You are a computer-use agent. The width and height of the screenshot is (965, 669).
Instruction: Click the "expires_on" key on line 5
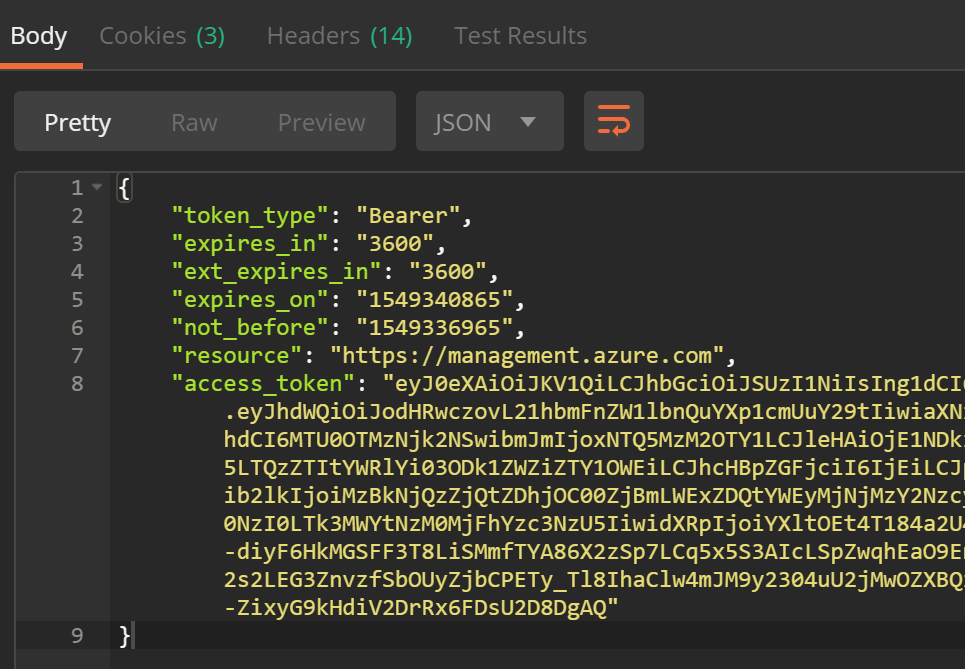pos(250,300)
